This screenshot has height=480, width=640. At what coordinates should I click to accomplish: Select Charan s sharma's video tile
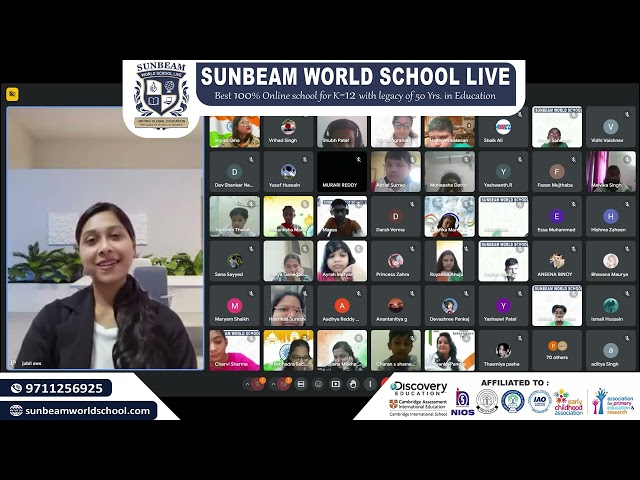click(396, 350)
